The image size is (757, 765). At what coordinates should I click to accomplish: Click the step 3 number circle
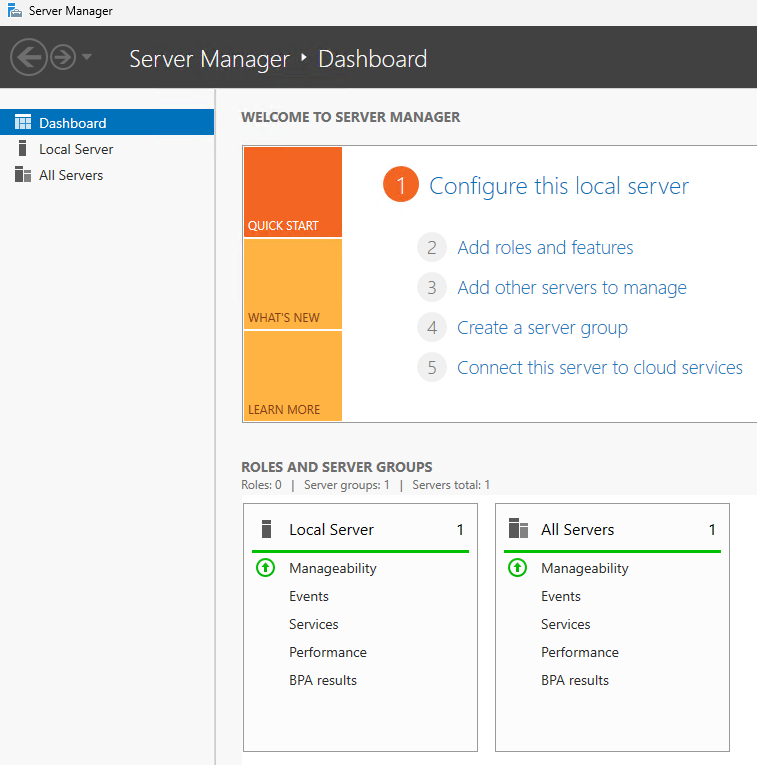coord(432,287)
